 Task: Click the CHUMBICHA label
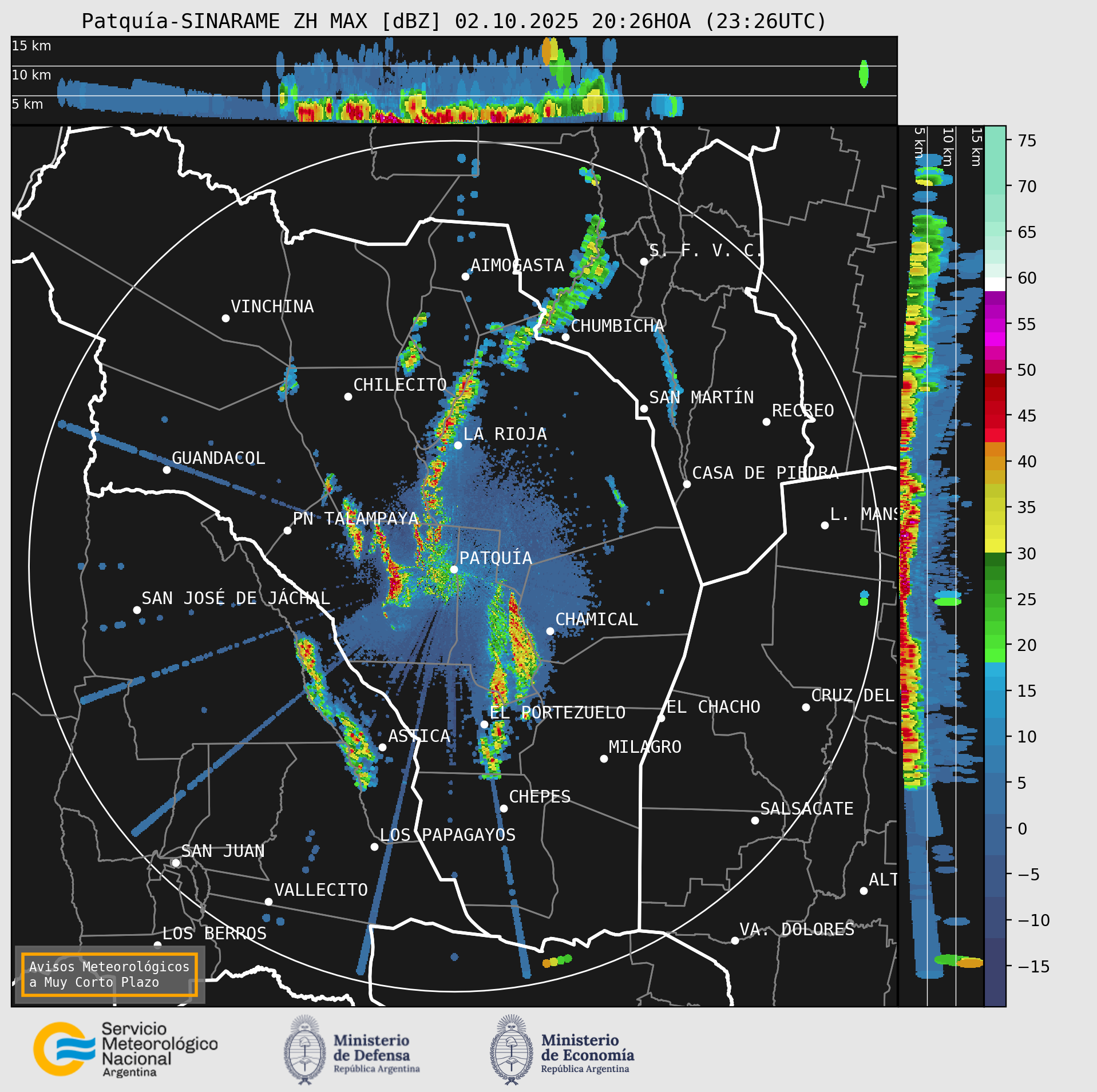point(617,326)
